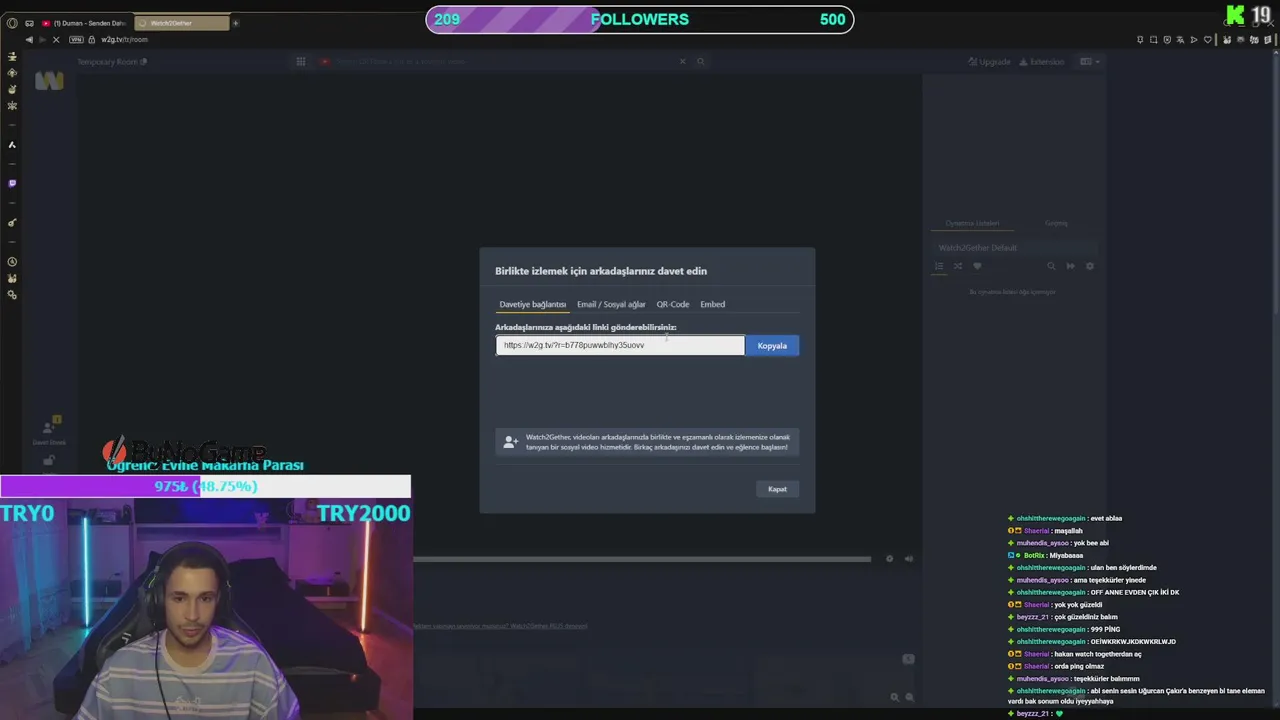Open playlist settings gear

coord(1090,266)
